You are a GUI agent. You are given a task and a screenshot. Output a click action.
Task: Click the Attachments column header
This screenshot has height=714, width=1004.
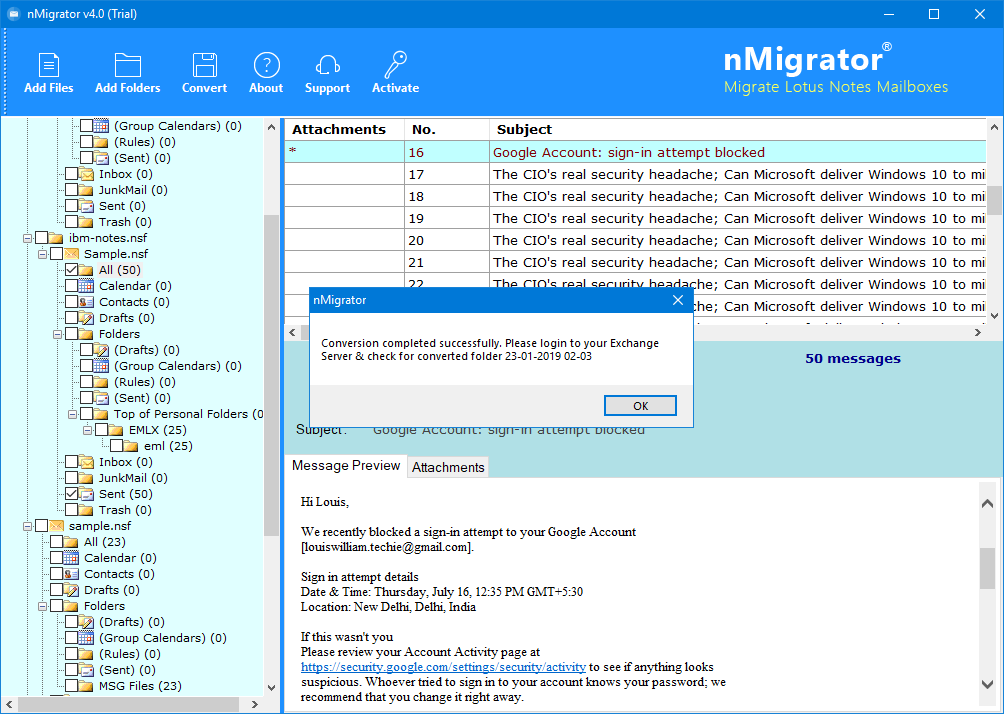344,129
